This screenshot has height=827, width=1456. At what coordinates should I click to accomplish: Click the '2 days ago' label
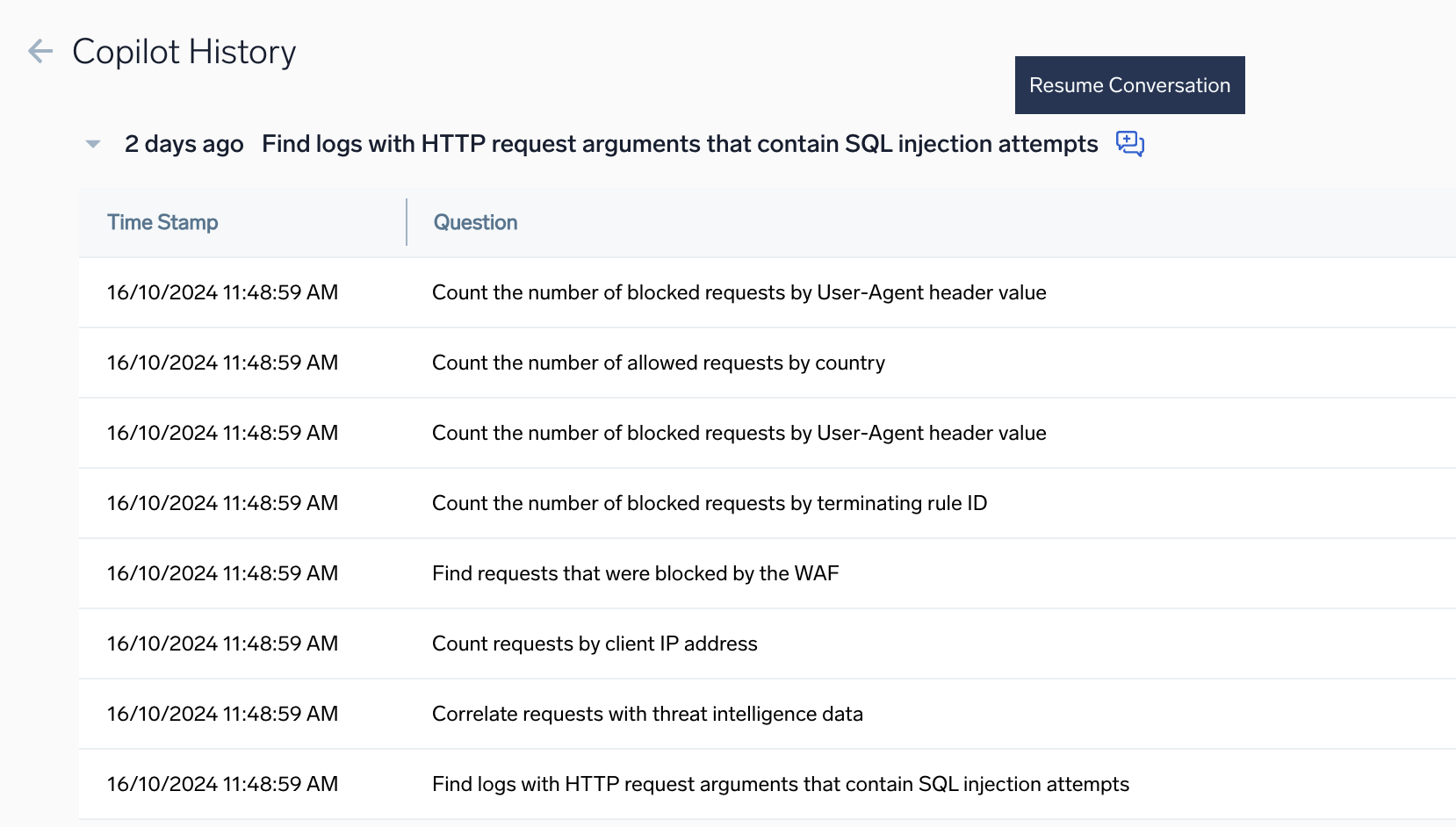pos(184,144)
